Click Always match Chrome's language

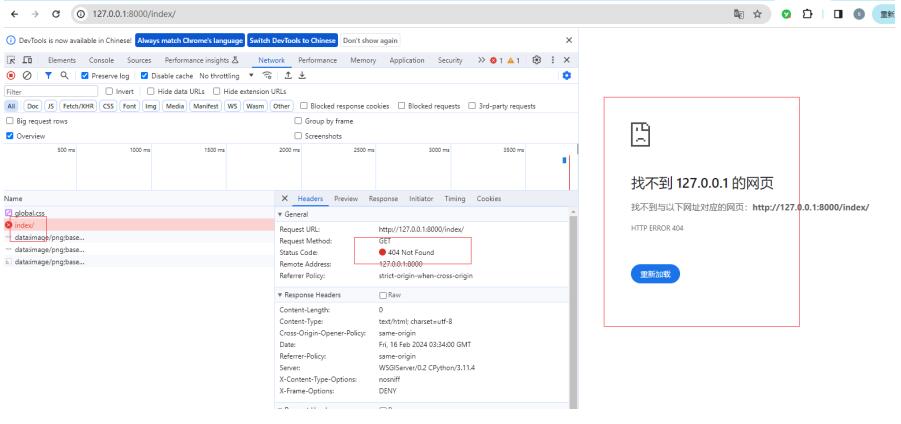(x=190, y=40)
